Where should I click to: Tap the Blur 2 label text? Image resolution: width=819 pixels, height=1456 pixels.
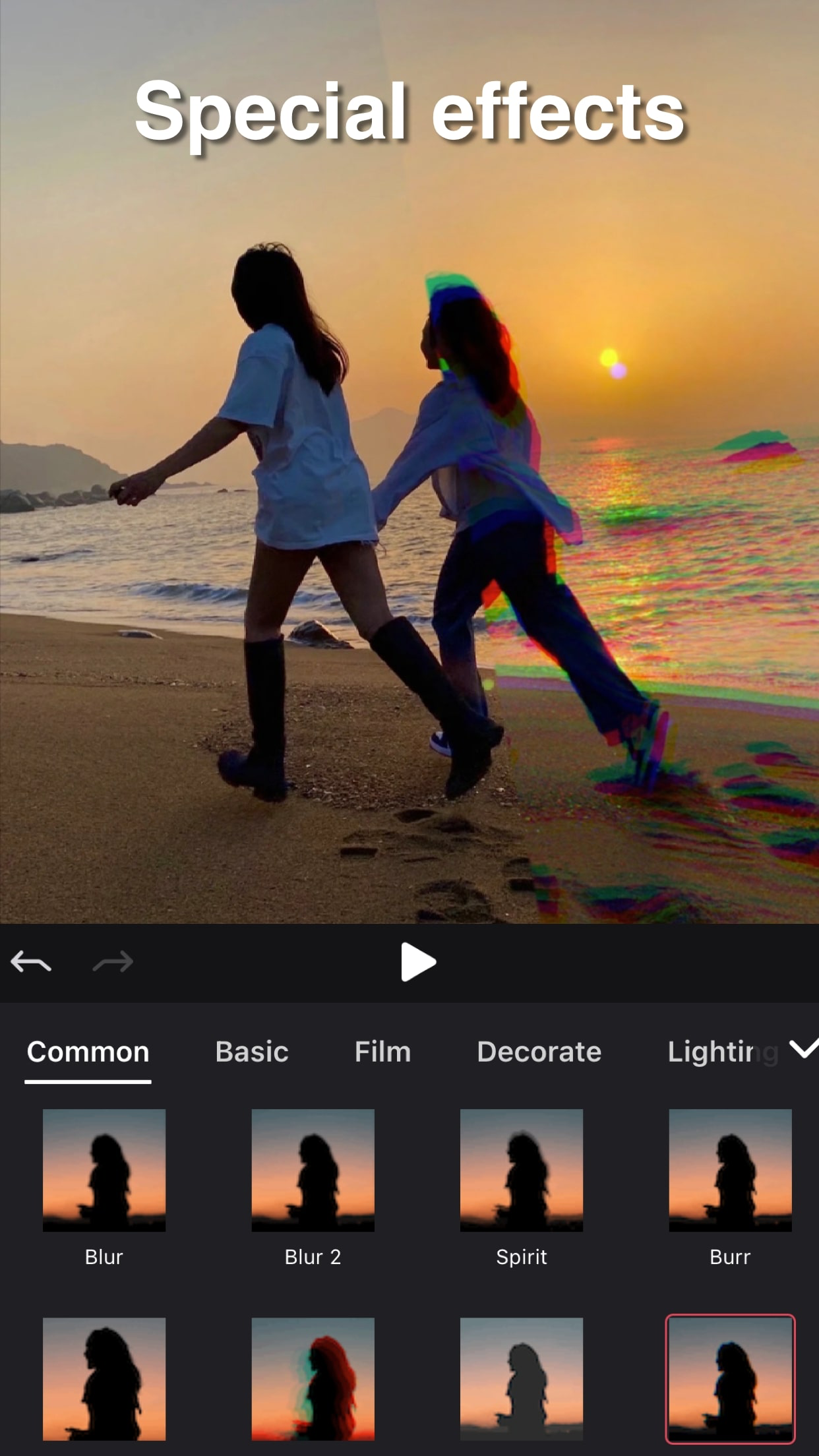point(313,1257)
